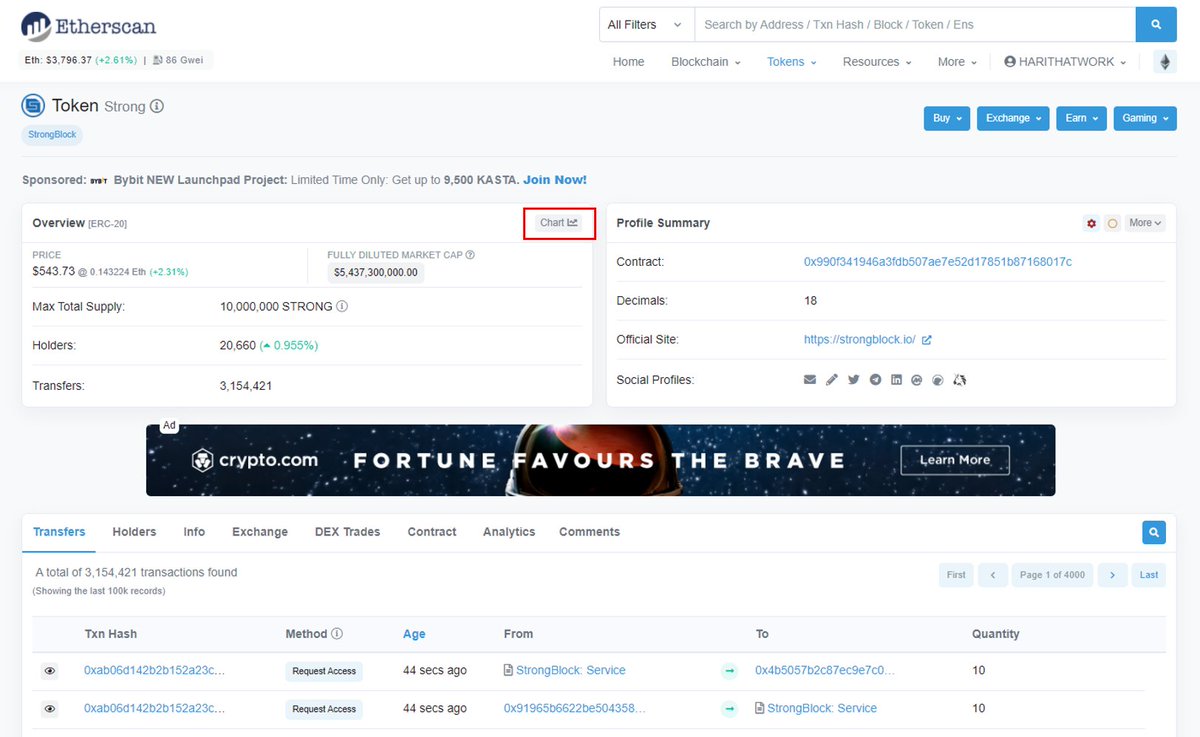Image resolution: width=1200 pixels, height=737 pixels.
Task: Open recipient address 0x4b5057b2c87ec9e7c0...
Action: (x=825, y=671)
